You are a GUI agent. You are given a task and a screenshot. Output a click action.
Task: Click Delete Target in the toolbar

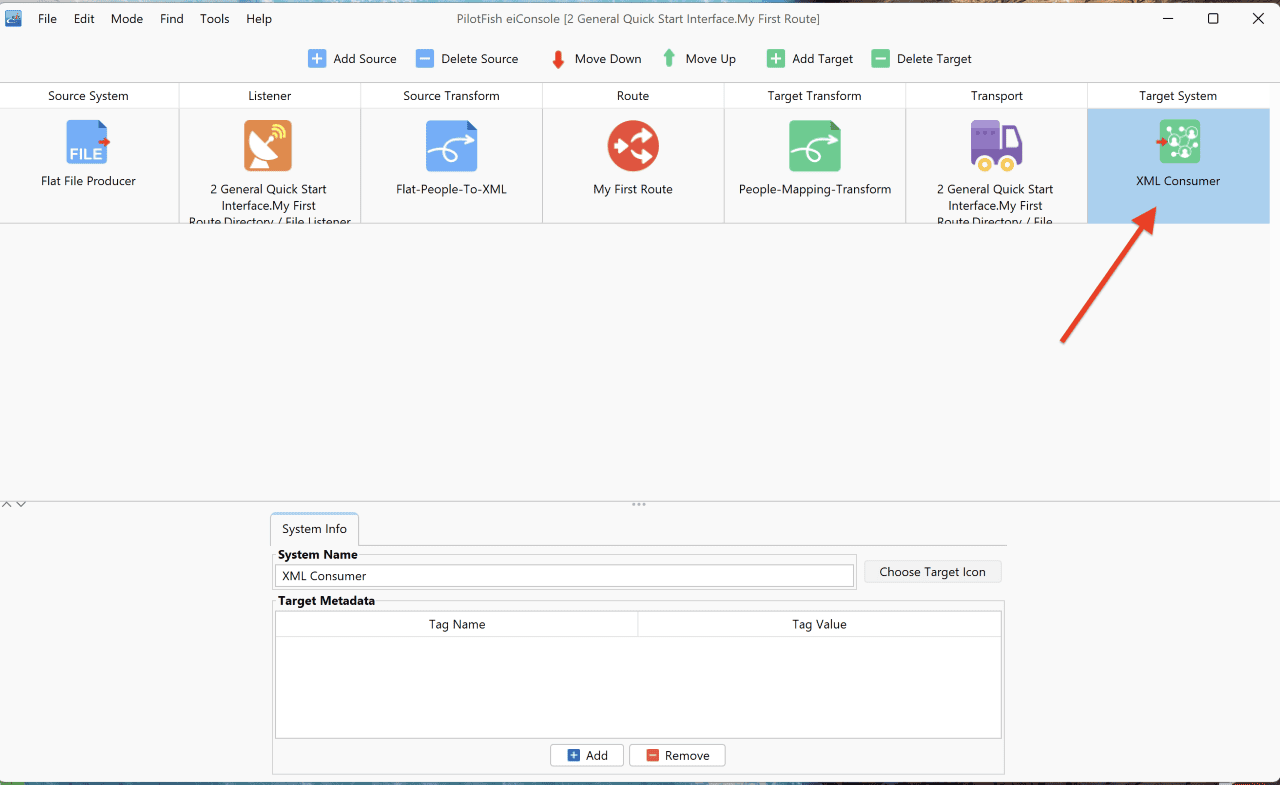(922, 59)
